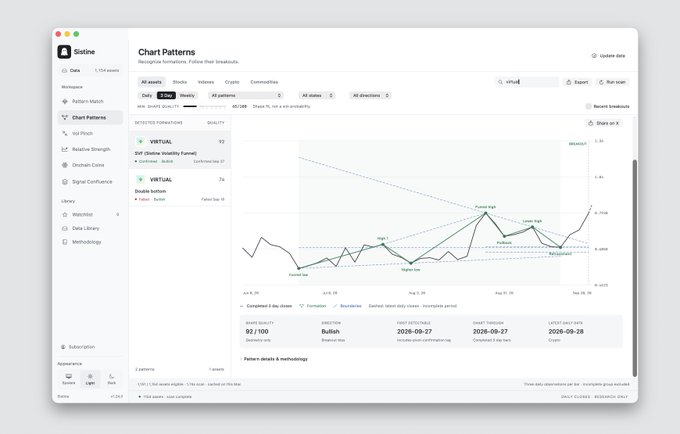
Task: Click the Pattern Match sidebar icon
Action: [x=65, y=101]
